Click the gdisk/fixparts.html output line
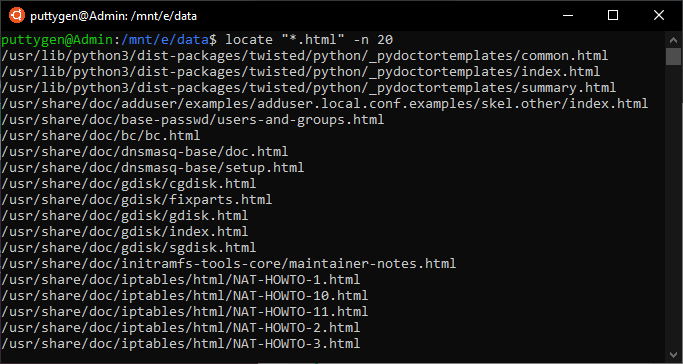 coord(136,200)
